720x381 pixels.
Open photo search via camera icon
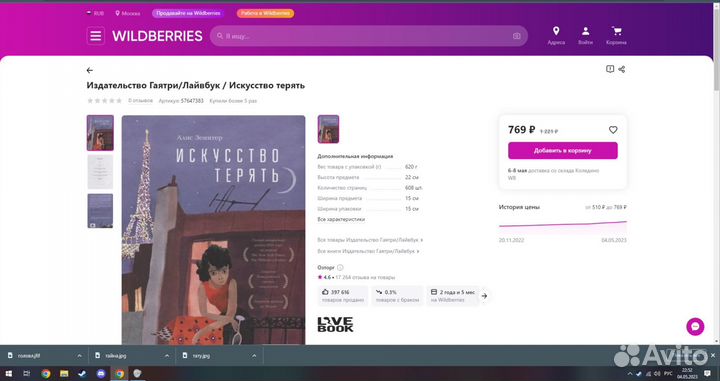[x=517, y=36]
